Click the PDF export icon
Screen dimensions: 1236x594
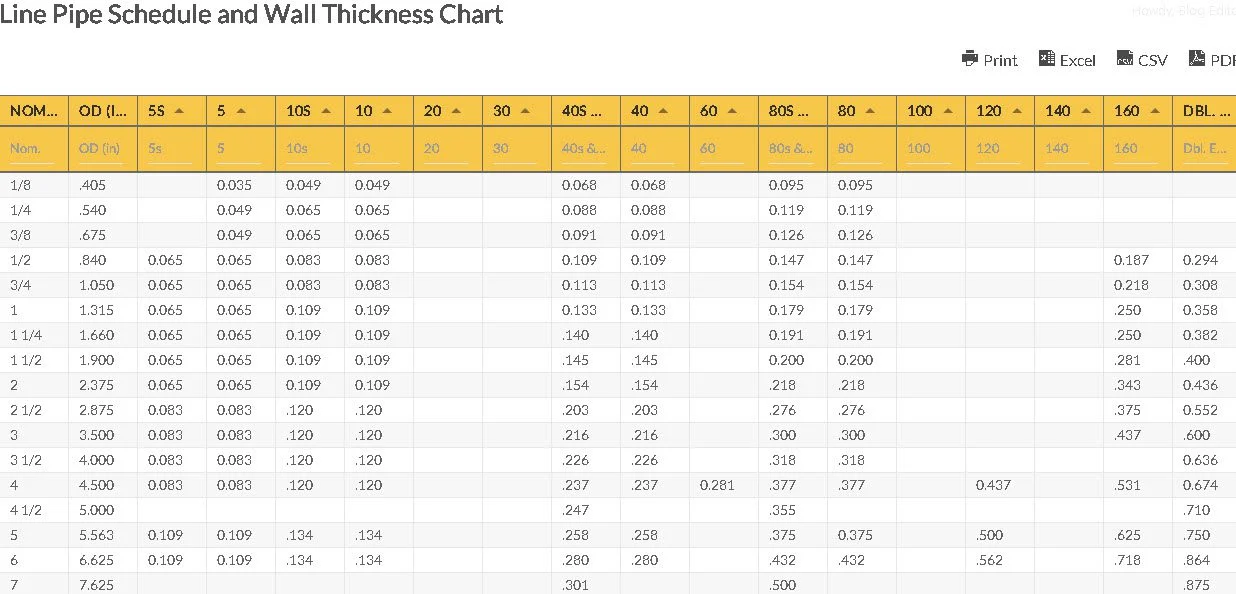1196,59
